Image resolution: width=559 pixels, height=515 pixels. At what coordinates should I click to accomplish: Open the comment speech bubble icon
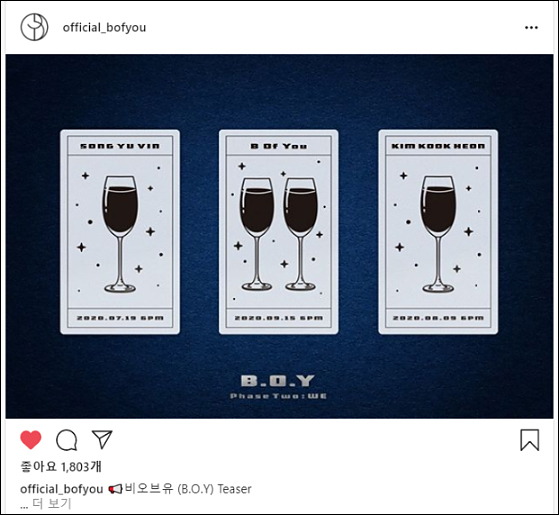[67, 440]
